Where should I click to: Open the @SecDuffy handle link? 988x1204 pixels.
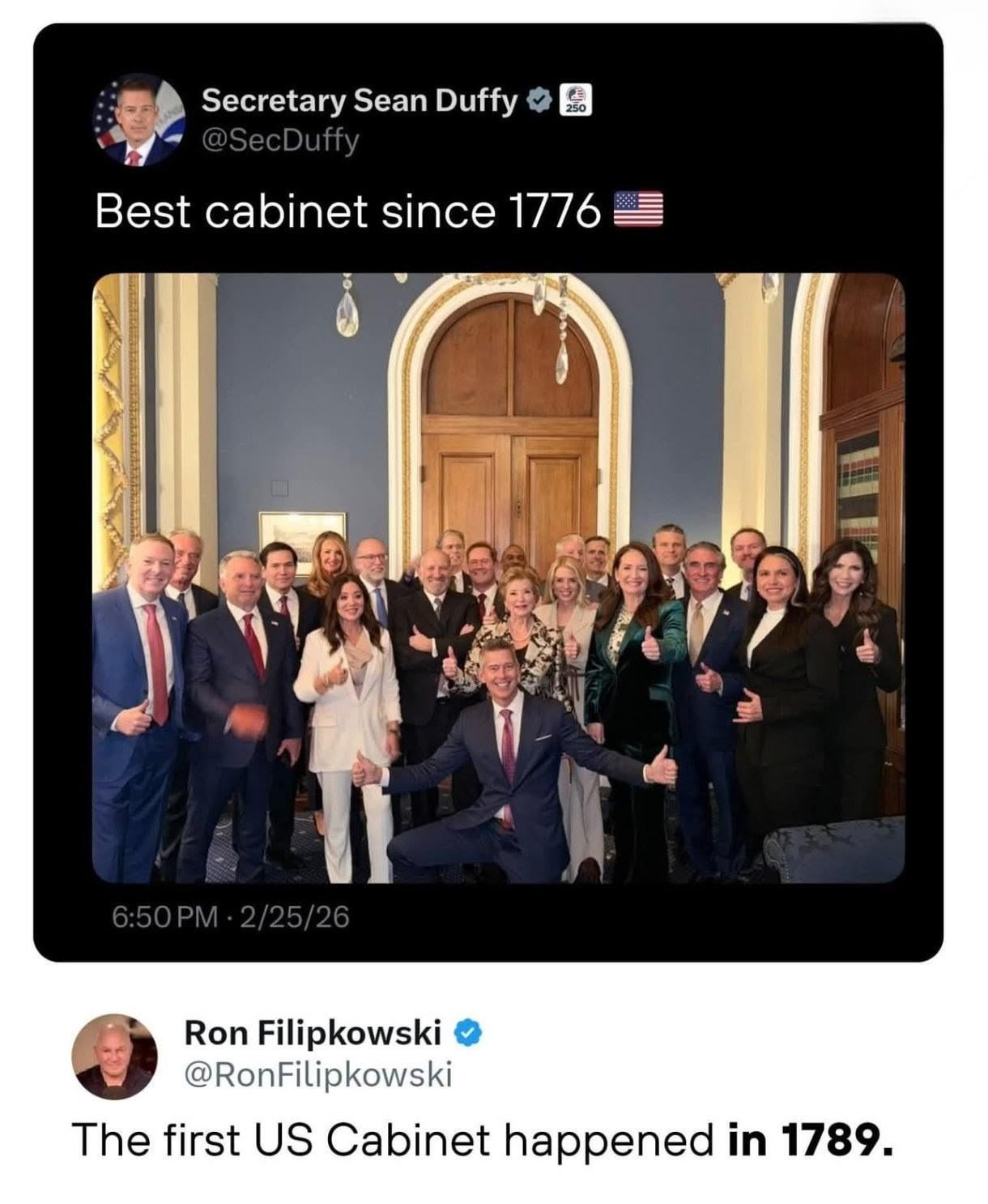[x=279, y=141]
